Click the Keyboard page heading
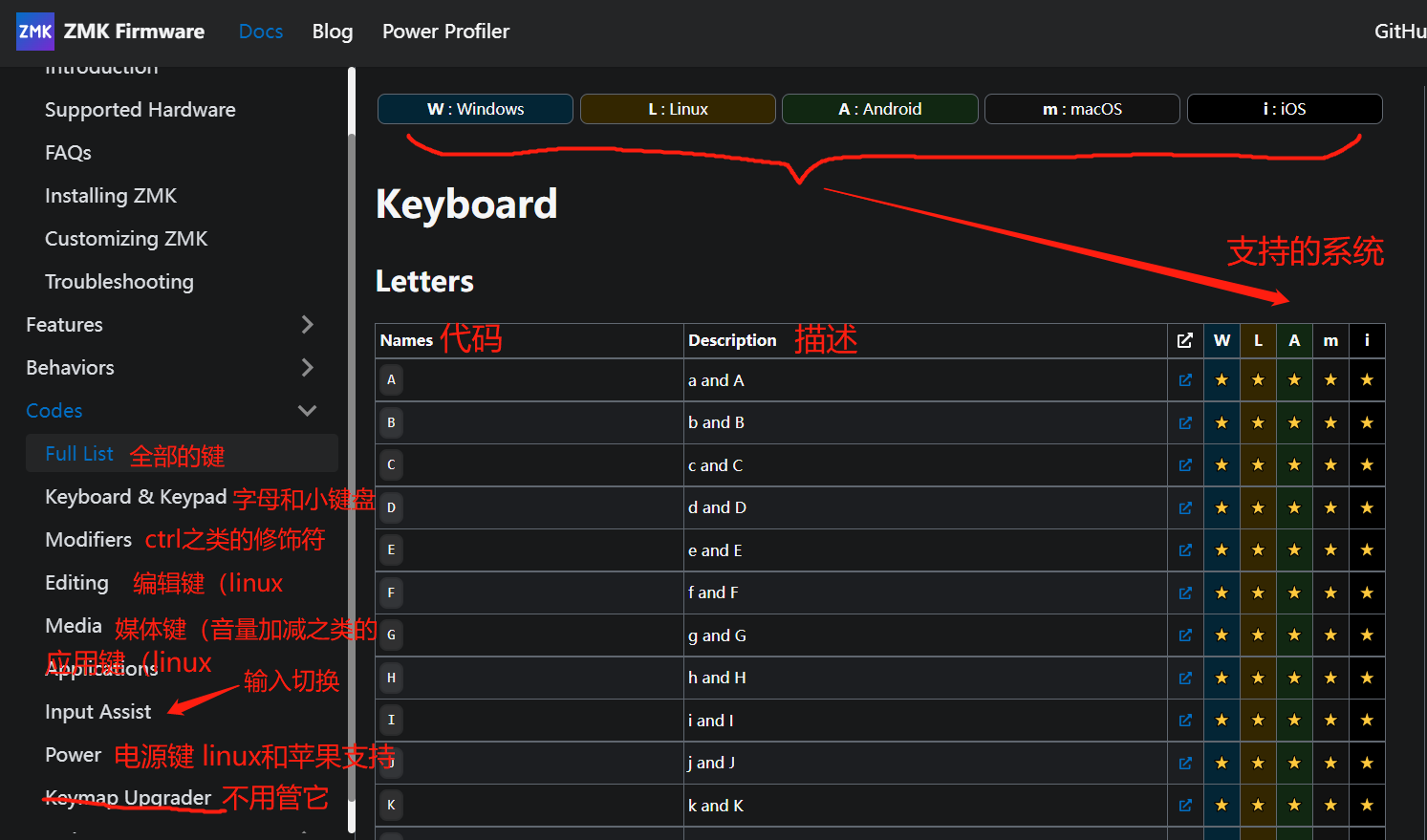The image size is (1427, 840). pyautogui.click(x=466, y=204)
